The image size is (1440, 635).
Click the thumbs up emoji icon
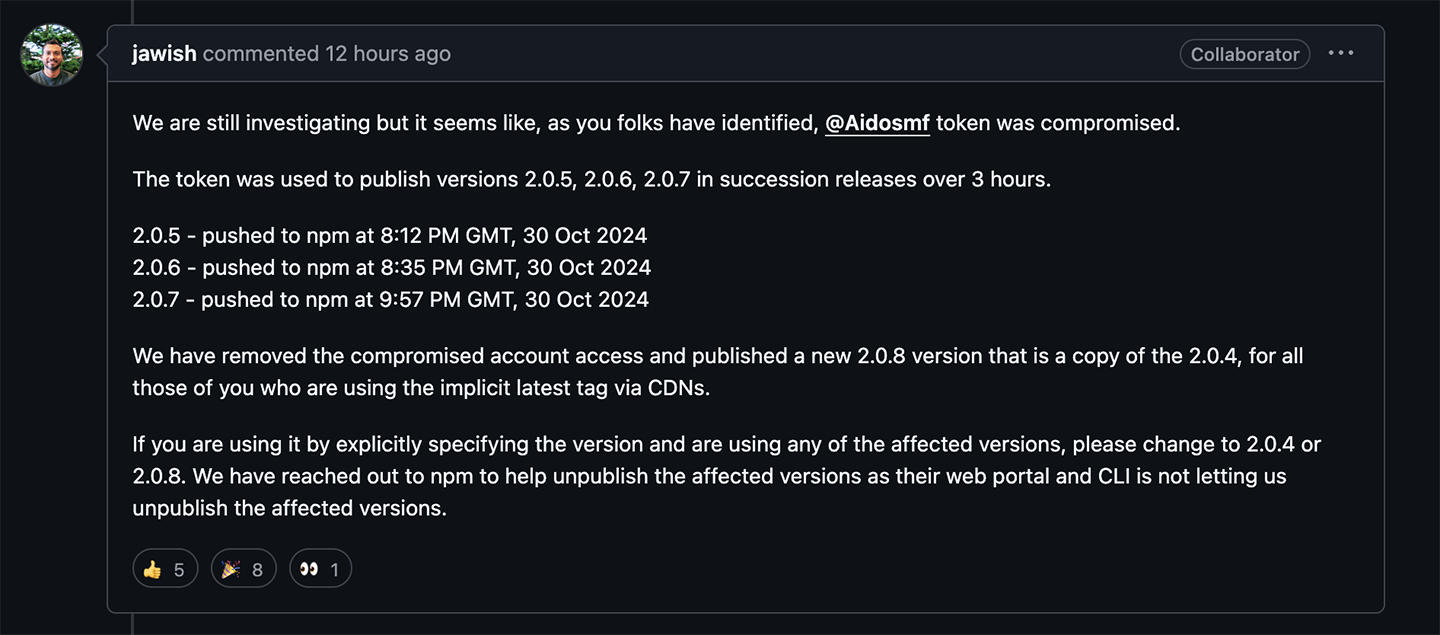152,569
